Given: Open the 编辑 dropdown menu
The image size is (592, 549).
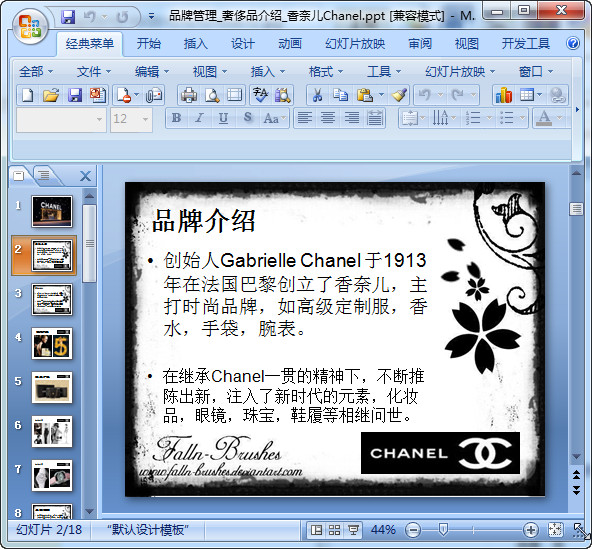Looking at the screenshot, I should [x=152, y=71].
